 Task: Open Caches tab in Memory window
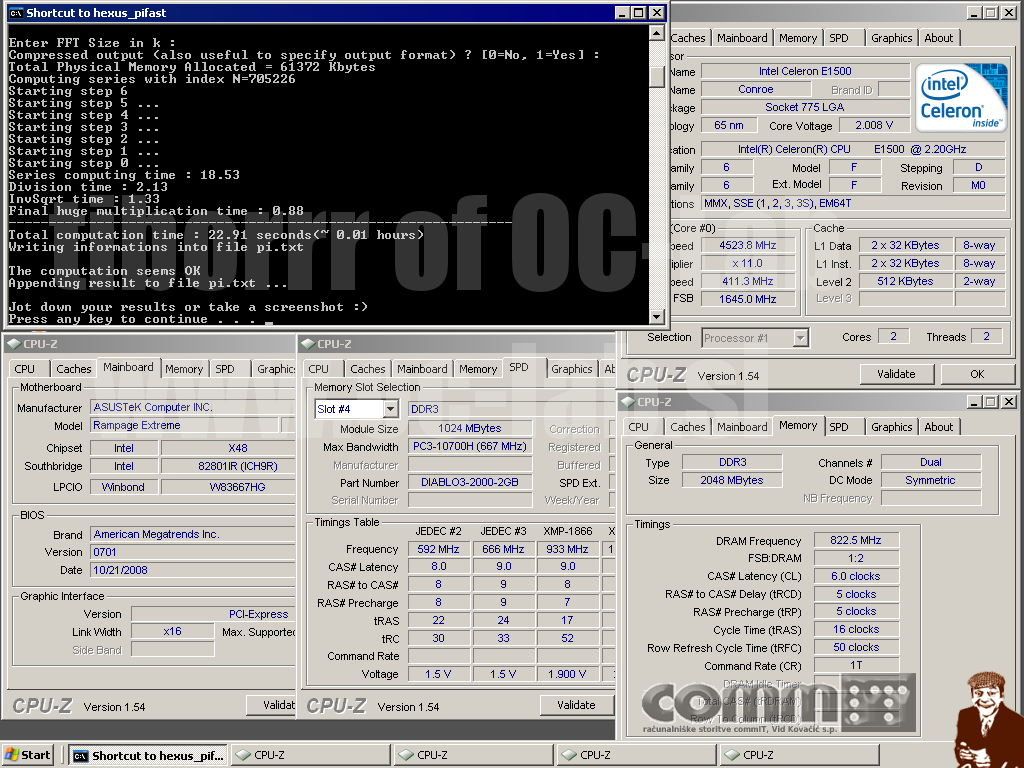pyautogui.click(x=687, y=427)
